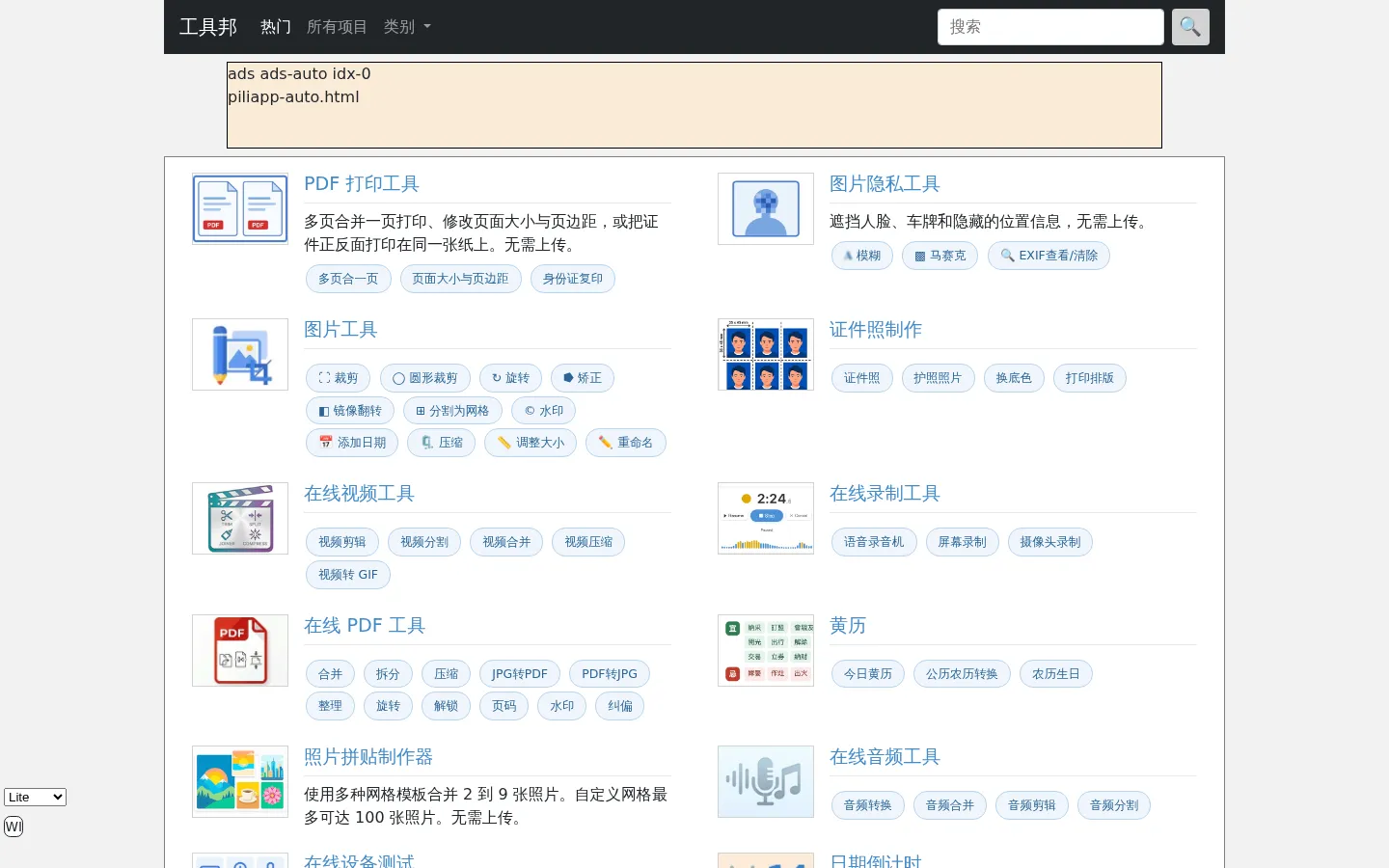
Task: Choose the 视频压缩 tag
Action: point(588,542)
